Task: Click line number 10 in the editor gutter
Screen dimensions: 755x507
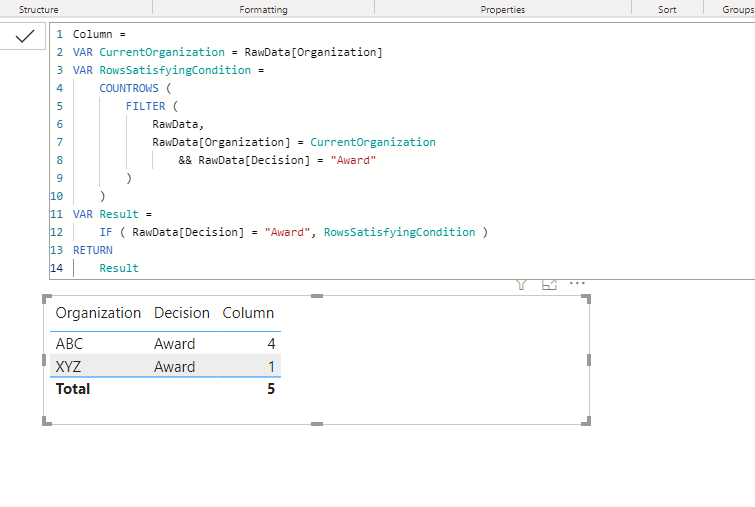Action: pyautogui.click(x=57, y=196)
